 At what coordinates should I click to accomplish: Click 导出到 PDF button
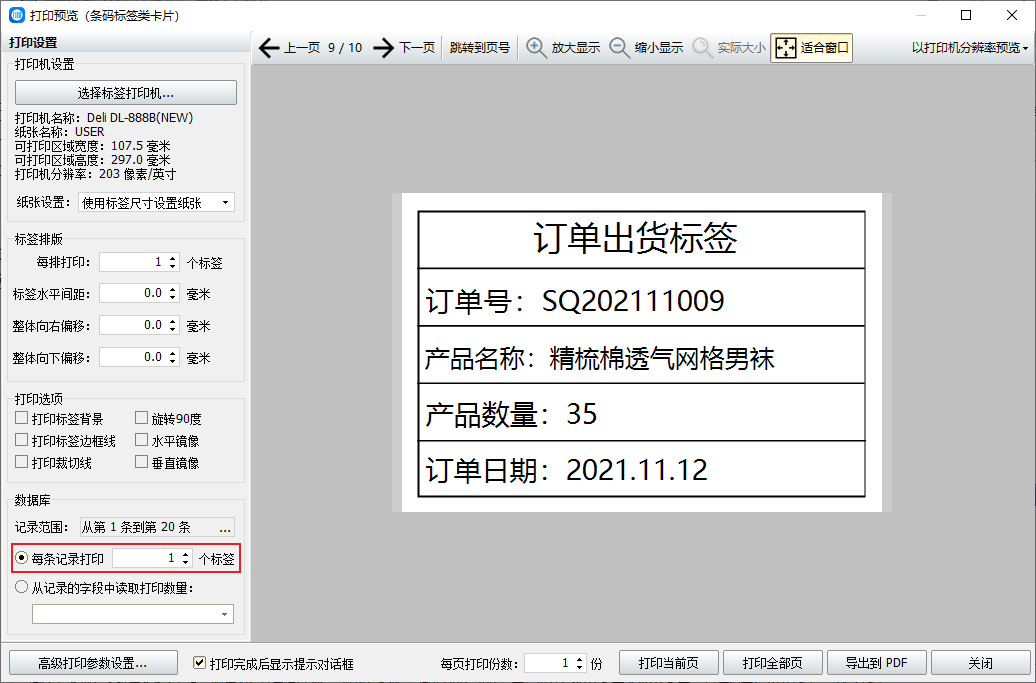pos(877,663)
